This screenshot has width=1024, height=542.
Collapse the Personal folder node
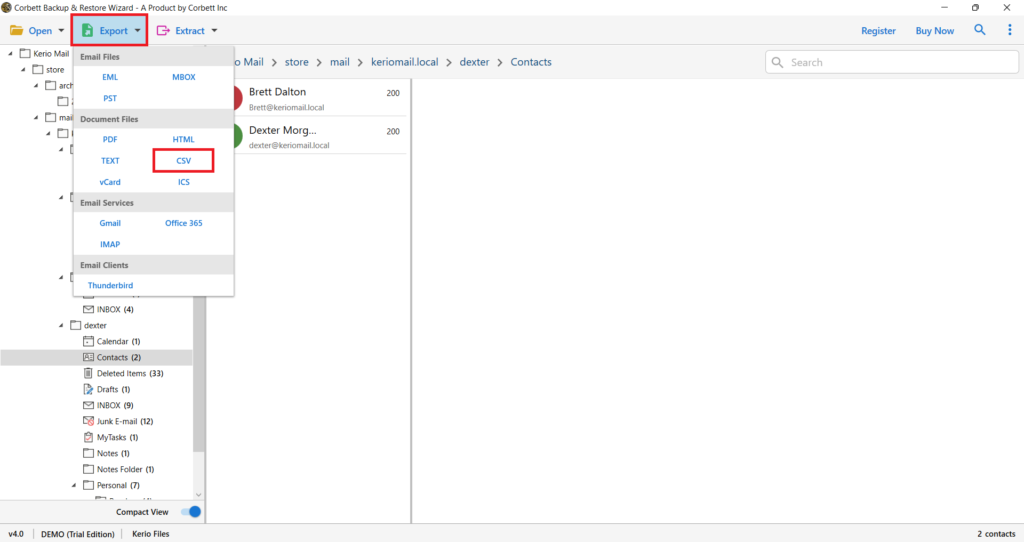(74, 485)
